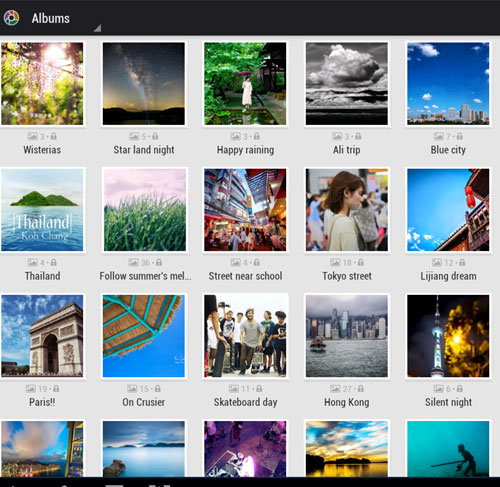
Task: Click the Picasa app logo icon
Action: (x=11, y=18)
